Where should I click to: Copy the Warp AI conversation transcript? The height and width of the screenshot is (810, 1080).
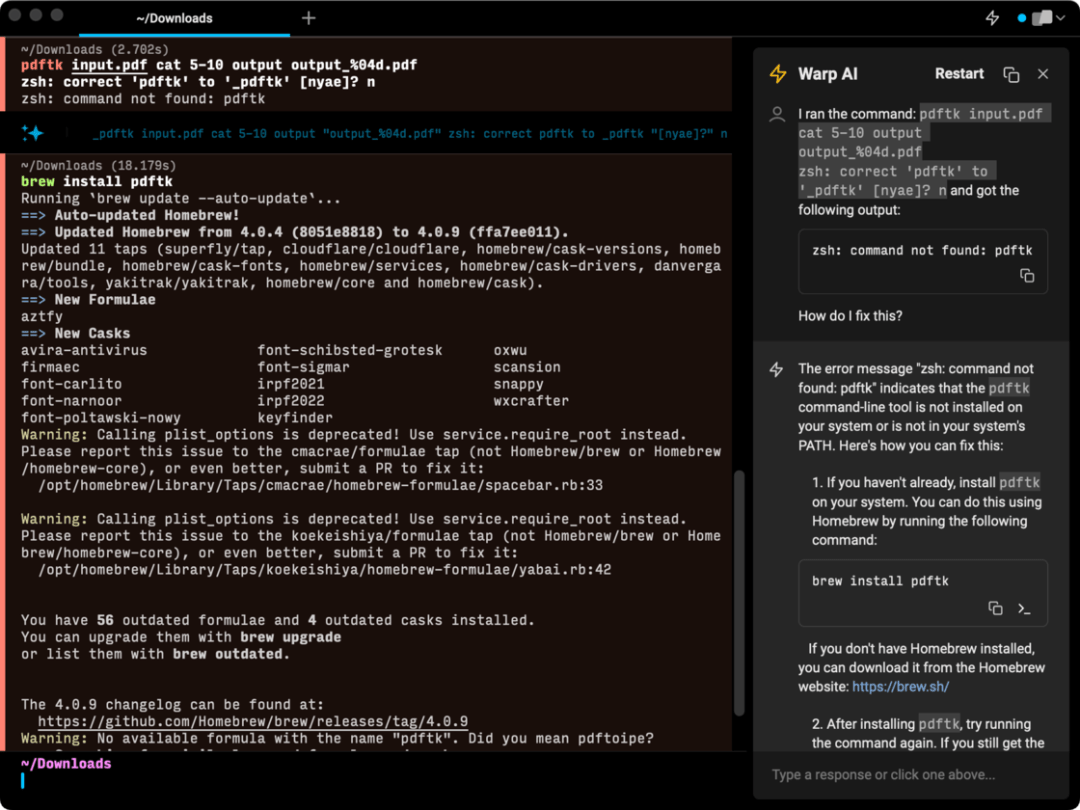click(x=1011, y=74)
